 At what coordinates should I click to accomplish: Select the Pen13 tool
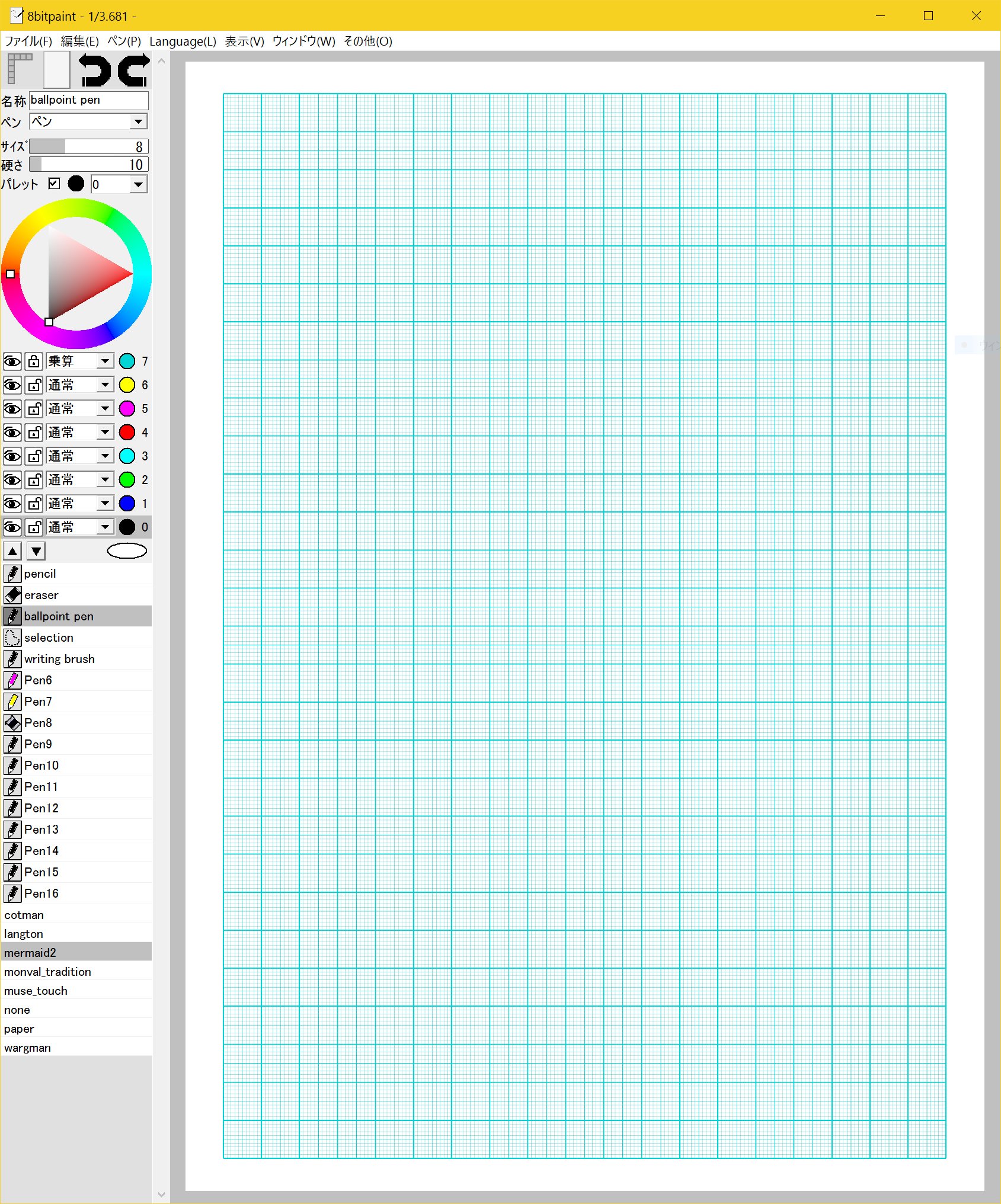[x=76, y=830]
